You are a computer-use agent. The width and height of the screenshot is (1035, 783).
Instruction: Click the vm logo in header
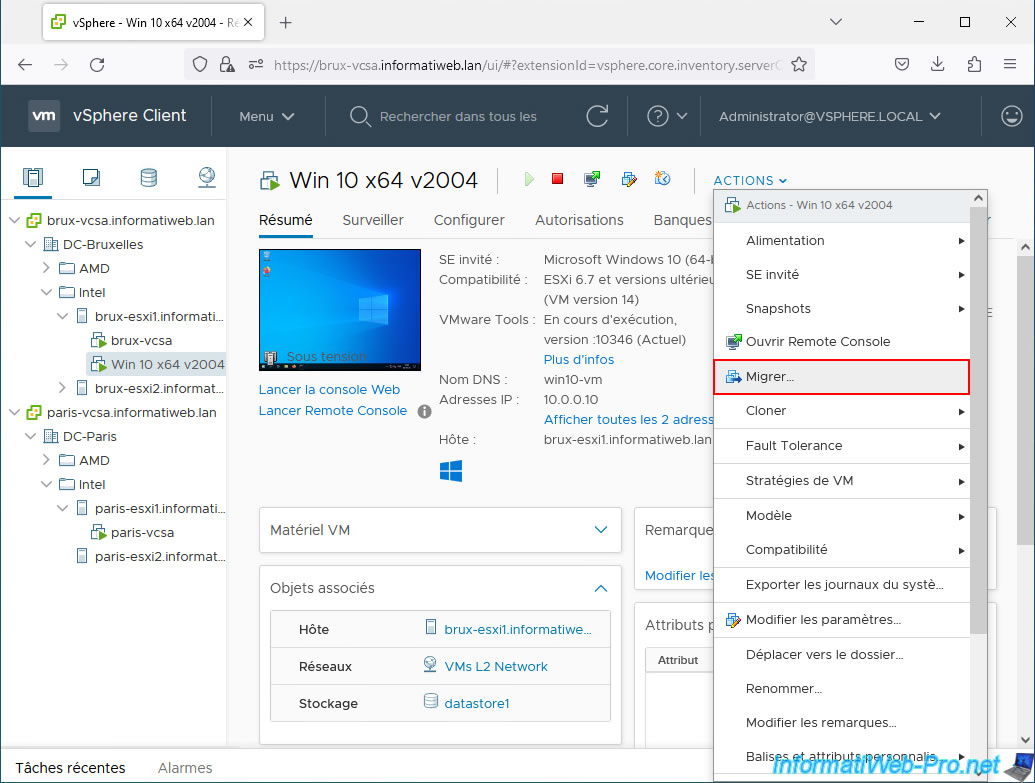click(x=44, y=116)
